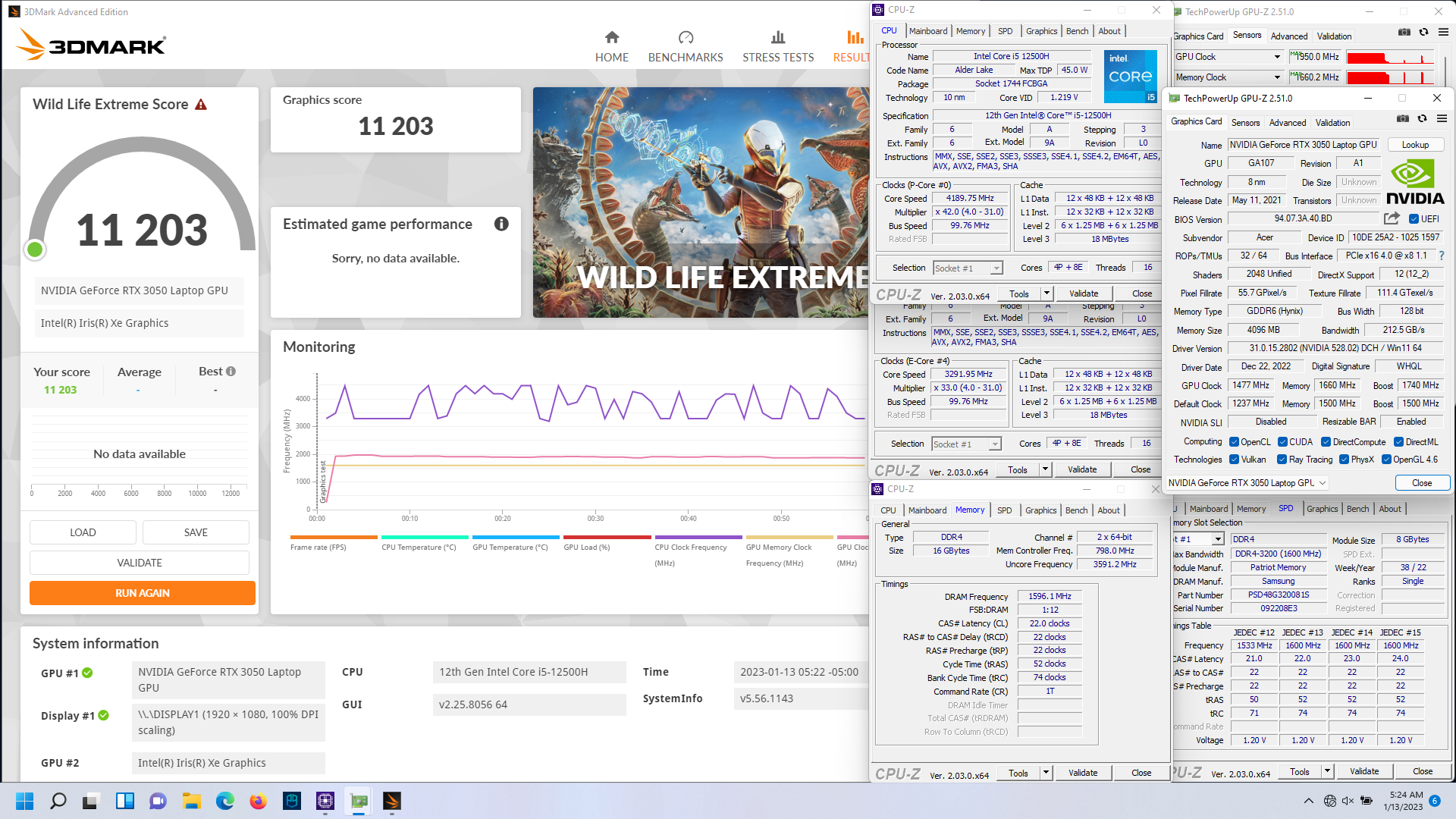The image size is (1456, 819).
Task: Click the RUN AGAIN button in 3DMark
Action: 143,593
